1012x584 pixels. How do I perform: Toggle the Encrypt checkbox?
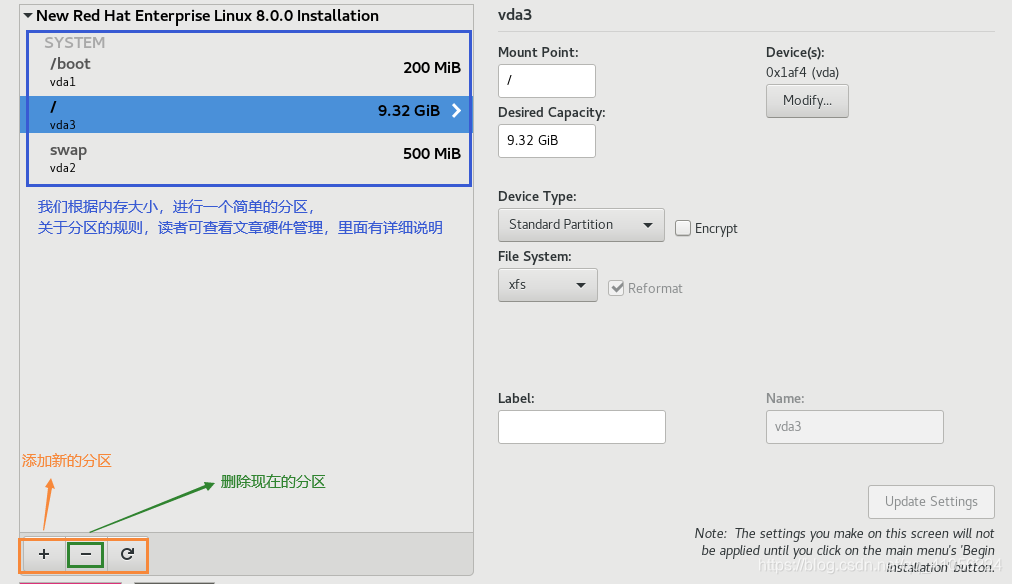[683, 228]
